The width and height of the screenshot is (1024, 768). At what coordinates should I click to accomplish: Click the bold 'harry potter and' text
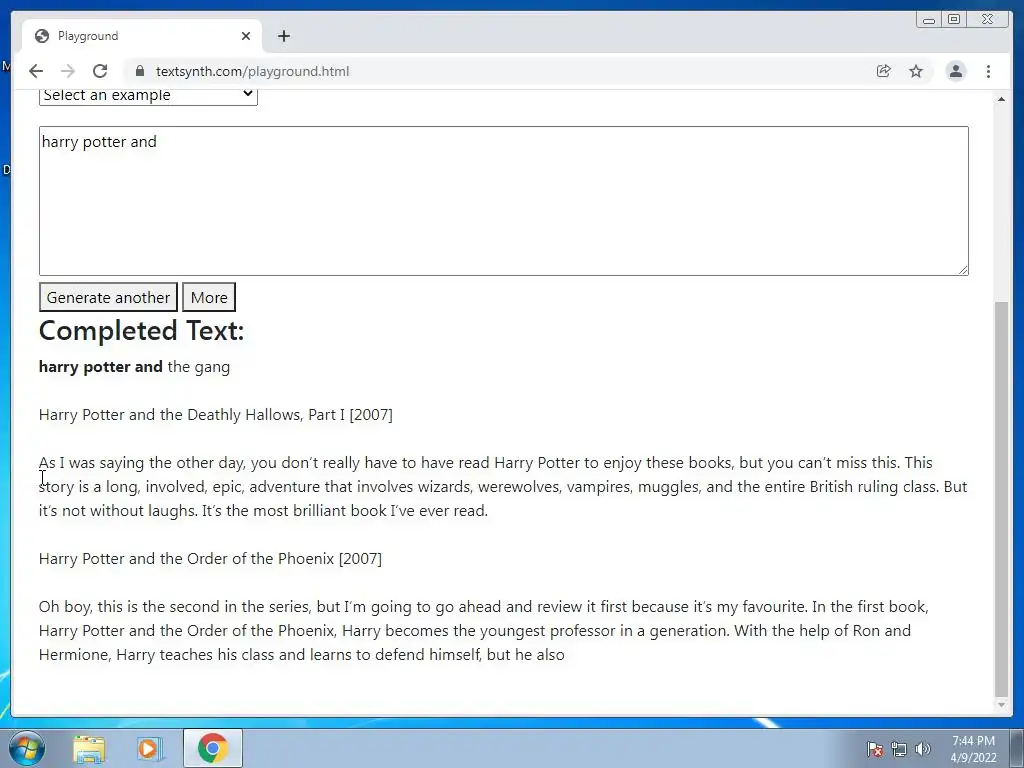pyautogui.click(x=101, y=367)
